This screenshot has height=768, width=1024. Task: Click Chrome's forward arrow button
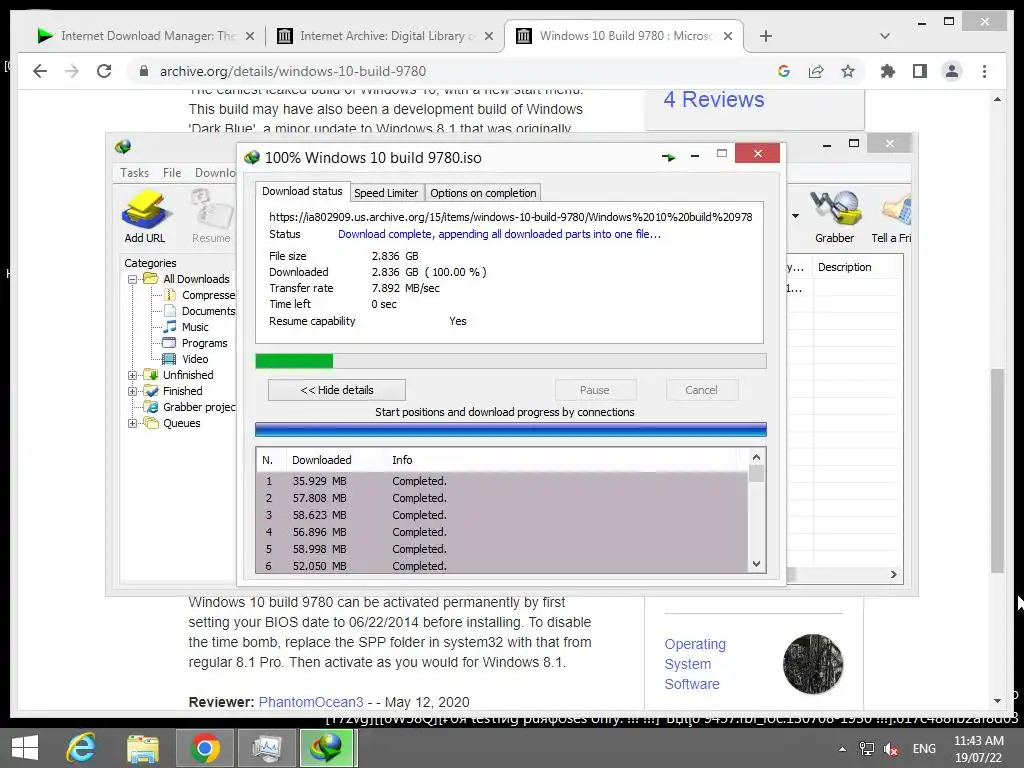(72, 71)
